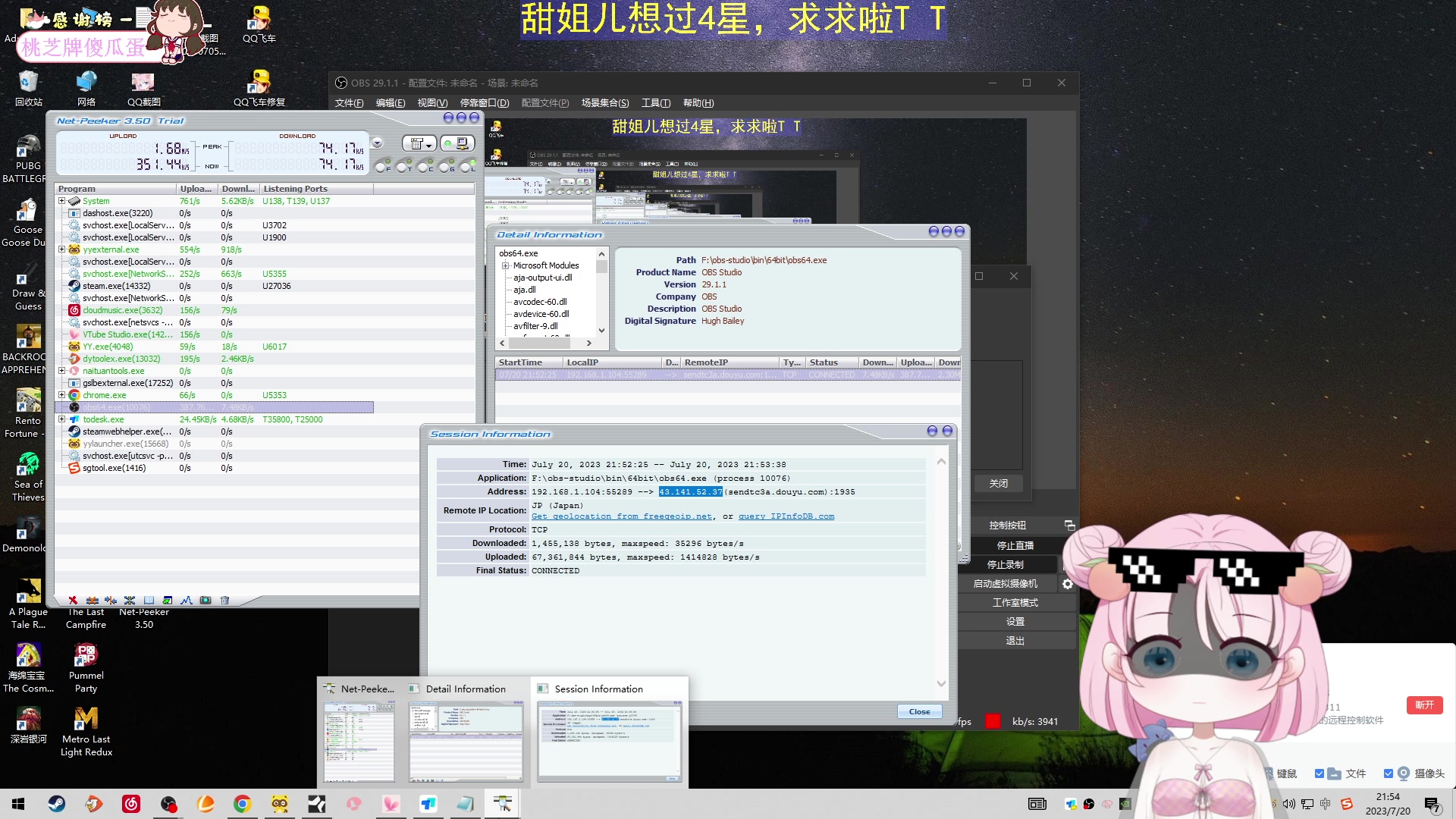The width and height of the screenshot is (1456, 819).
Task: Click the freegeoip.net geolocation link
Action: [x=622, y=516]
